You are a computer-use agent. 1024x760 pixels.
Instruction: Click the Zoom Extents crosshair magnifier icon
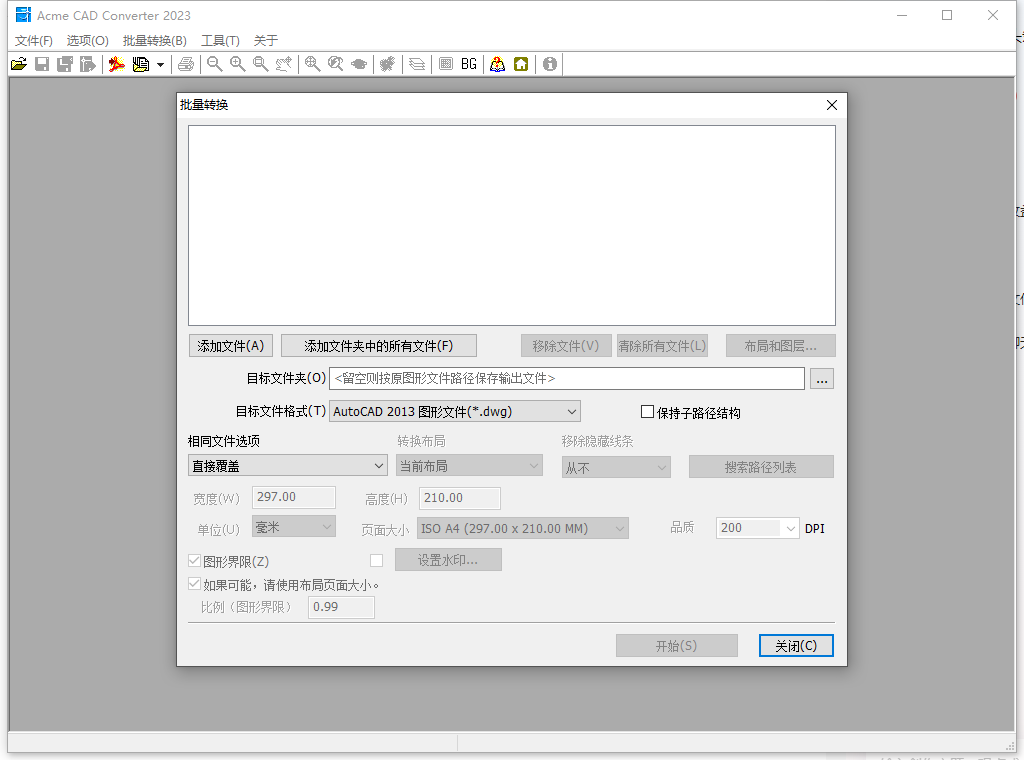pos(313,64)
